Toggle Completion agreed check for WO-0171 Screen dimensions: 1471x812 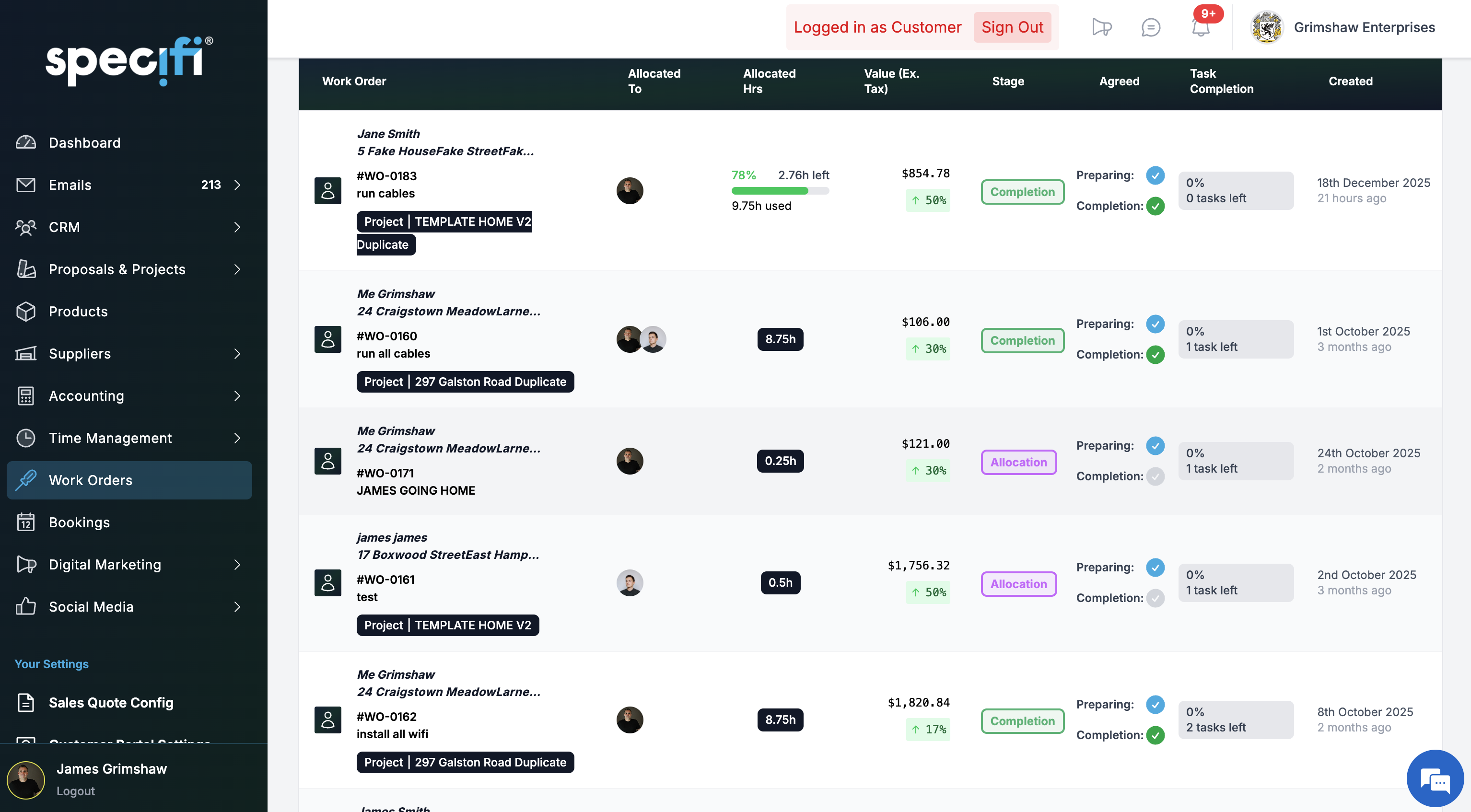tap(1155, 476)
